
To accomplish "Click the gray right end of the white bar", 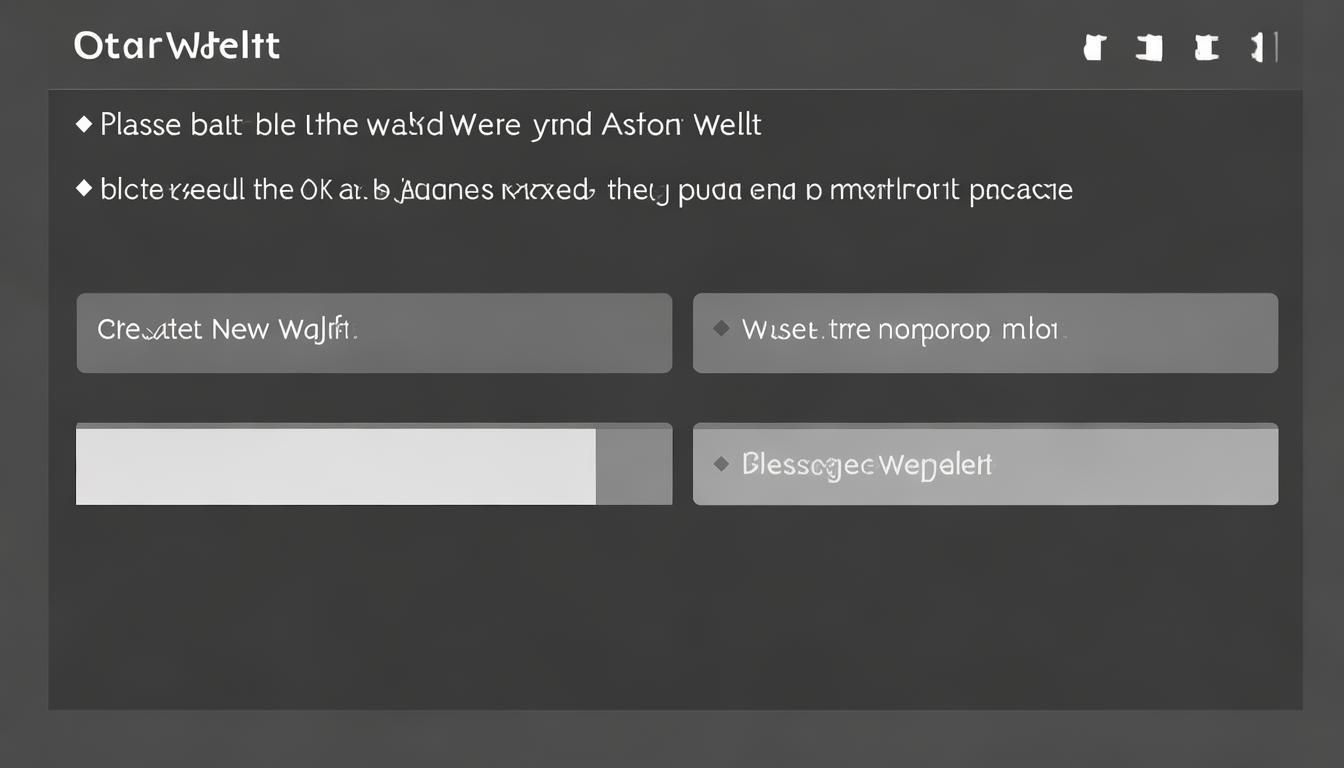I will [634, 466].
